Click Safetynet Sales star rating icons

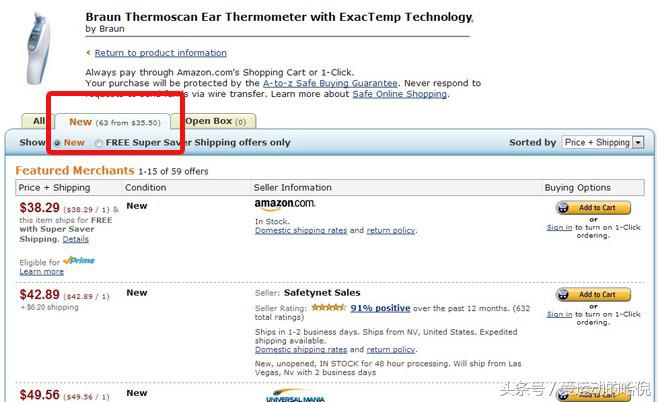pyautogui.click(x=329, y=308)
